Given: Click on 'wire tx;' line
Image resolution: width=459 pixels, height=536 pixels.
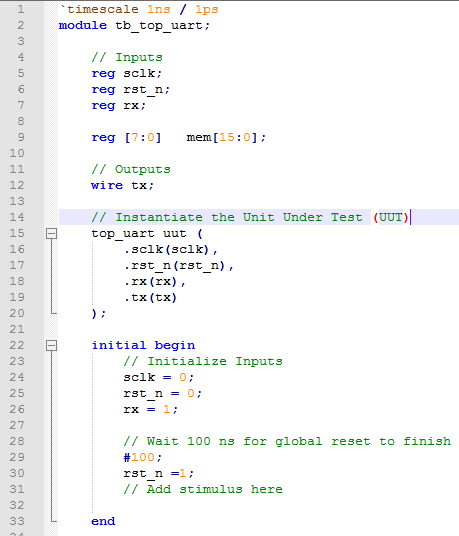Looking at the screenshot, I should (122, 185).
